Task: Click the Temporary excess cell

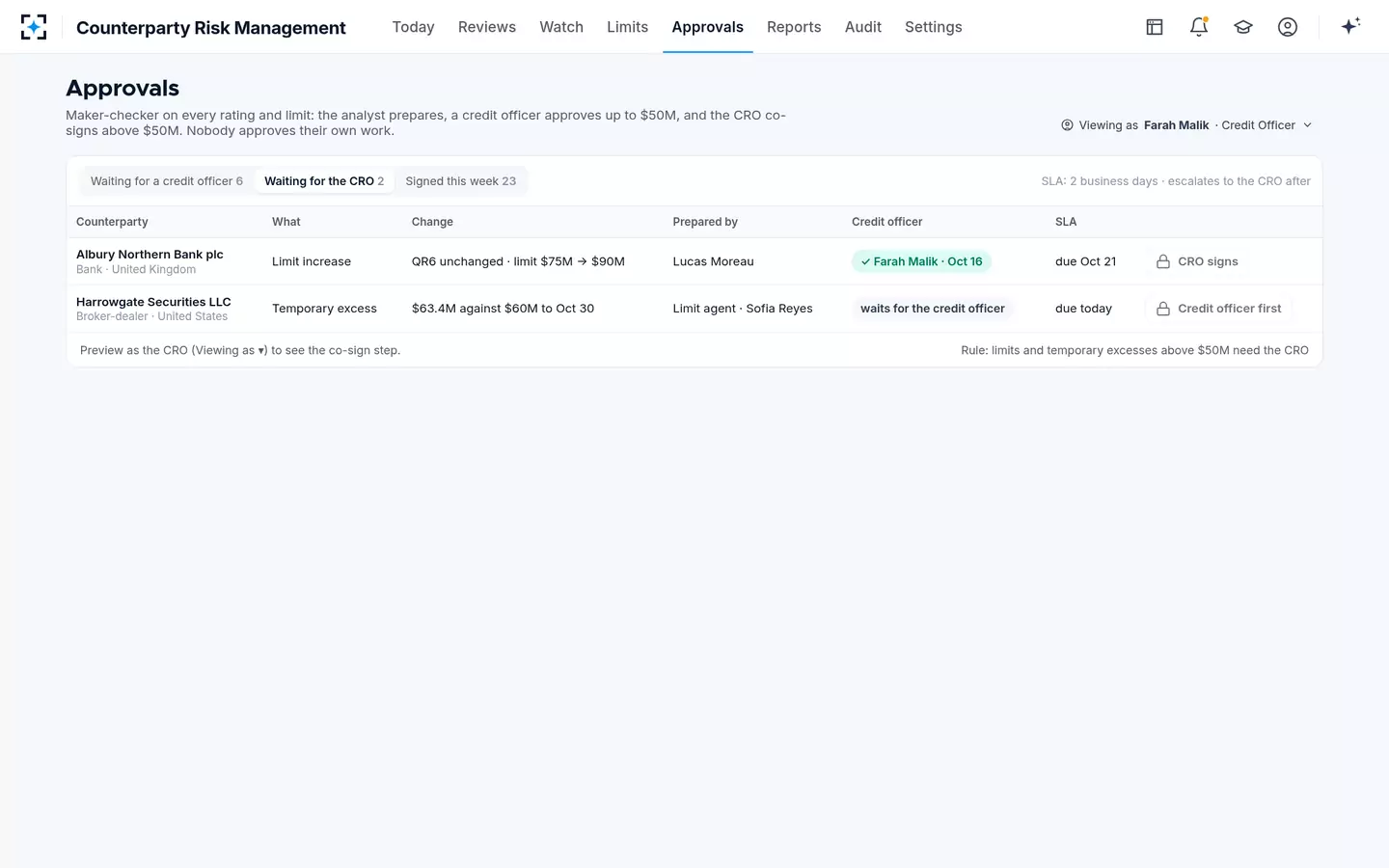Action: pyautogui.click(x=324, y=309)
